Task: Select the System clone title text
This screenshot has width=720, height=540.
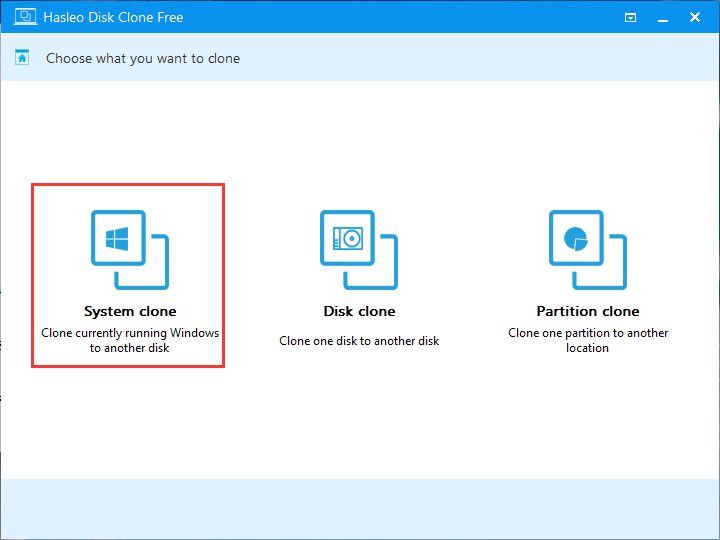Action: coord(130,311)
